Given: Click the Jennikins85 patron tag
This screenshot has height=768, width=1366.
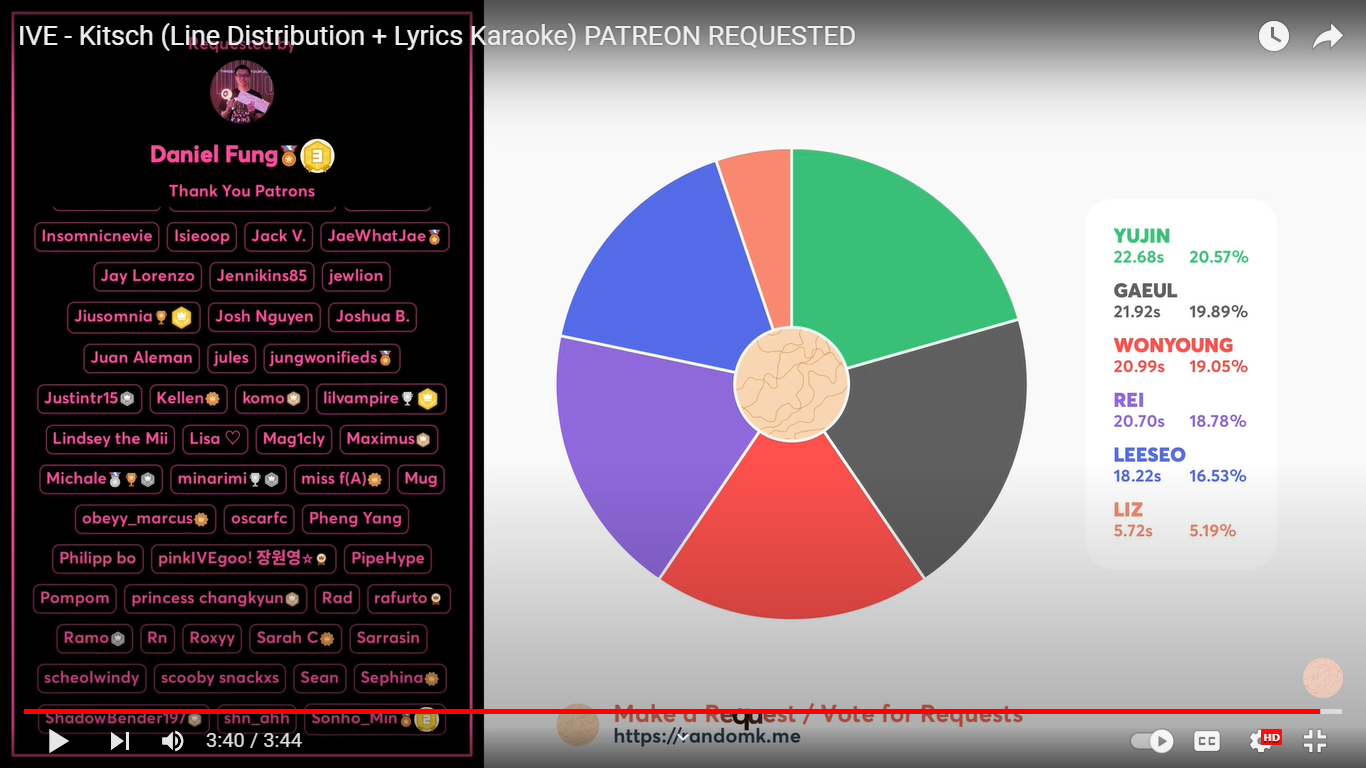Looking at the screenshot, I should (263, 277).
